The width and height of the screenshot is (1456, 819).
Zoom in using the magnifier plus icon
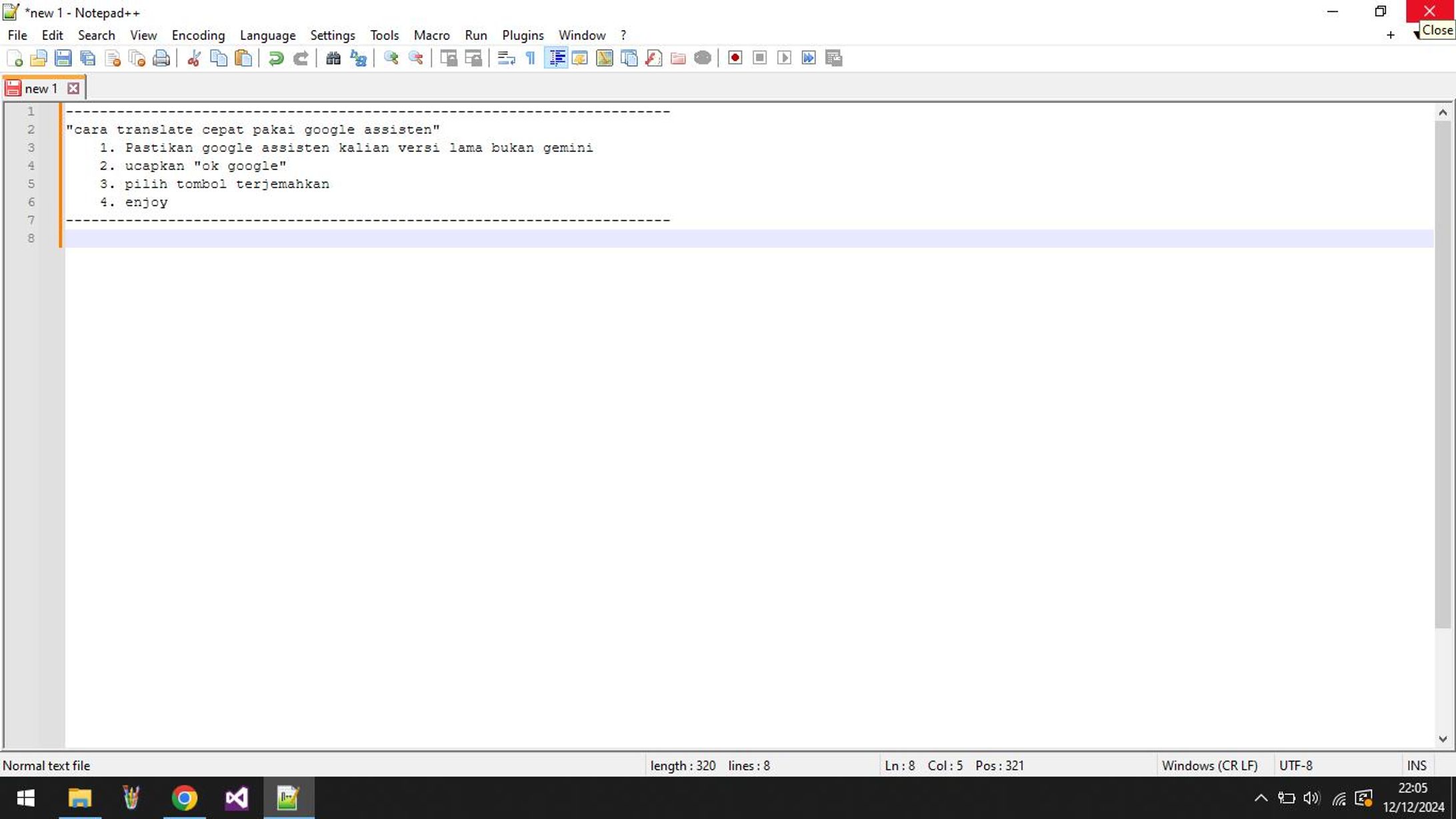(391, 59)
